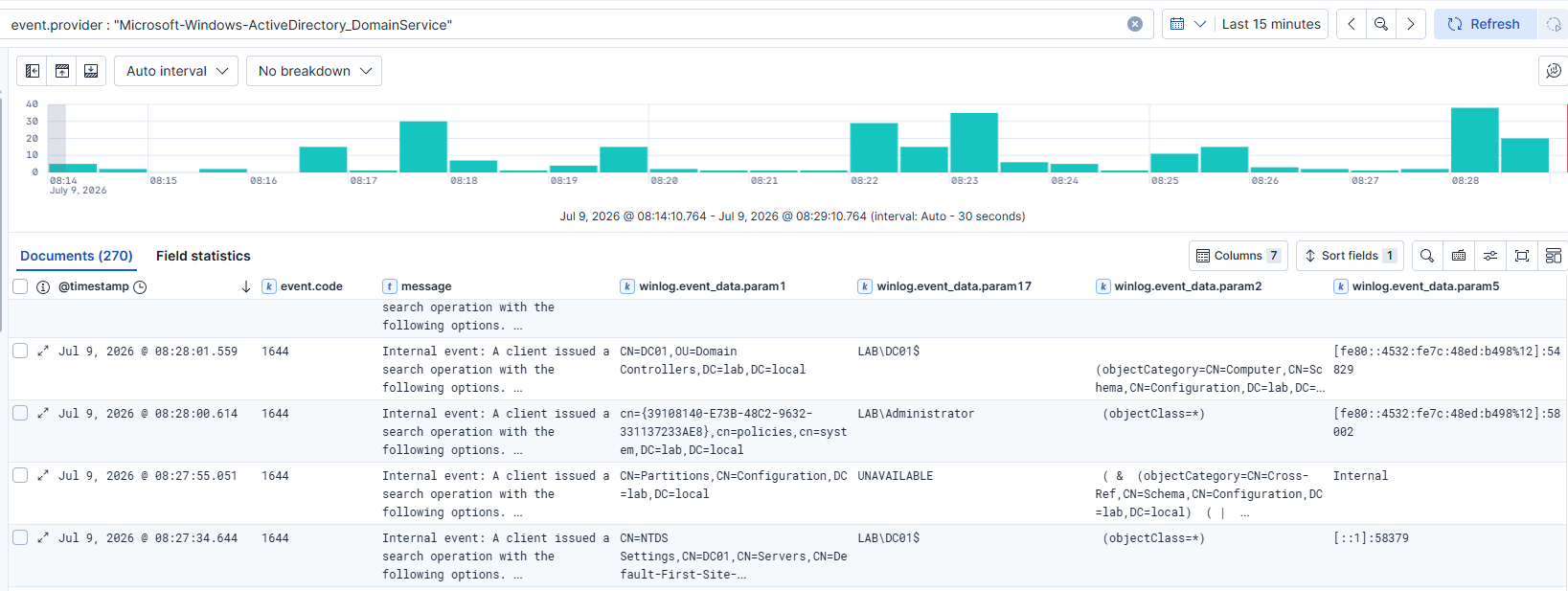
Task: Click the Refresh button
Action: click(1485, 24)
